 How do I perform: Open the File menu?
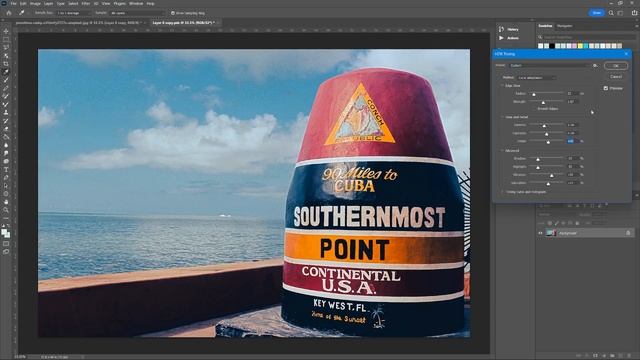[x=13, y=3]
